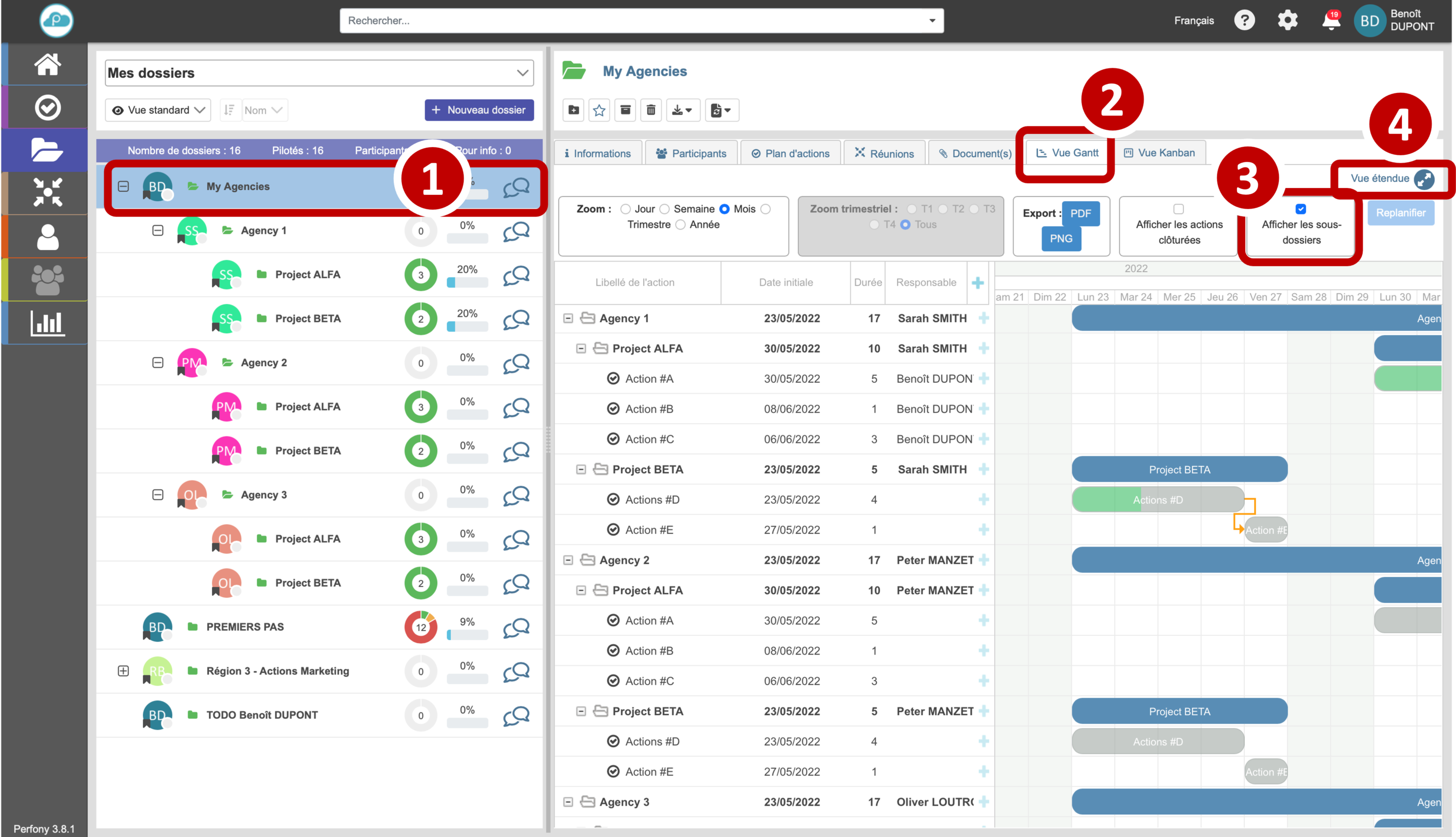Open the statistics bar chart sidebar icon
Viewport: 1456px width, 837px height.
[x=47, y=323]
